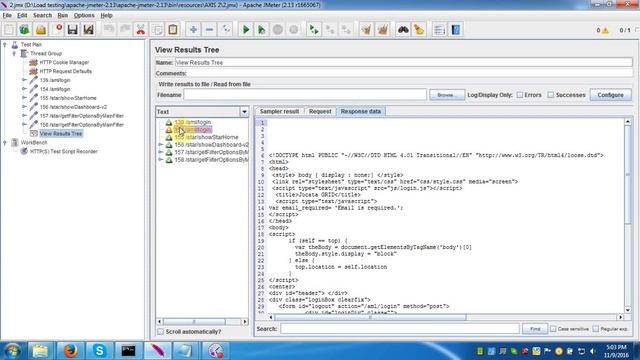Click the Copy toolbar icon
This screenshot has height=360, width=640.
click(x=157, y=29)
